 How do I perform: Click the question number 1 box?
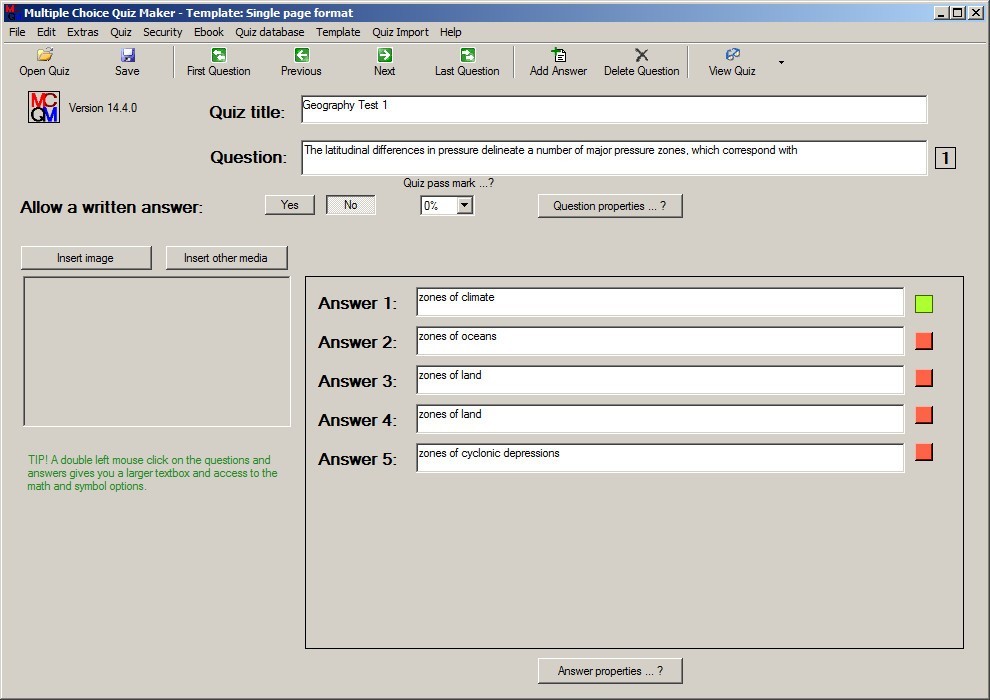pos(945,158)
